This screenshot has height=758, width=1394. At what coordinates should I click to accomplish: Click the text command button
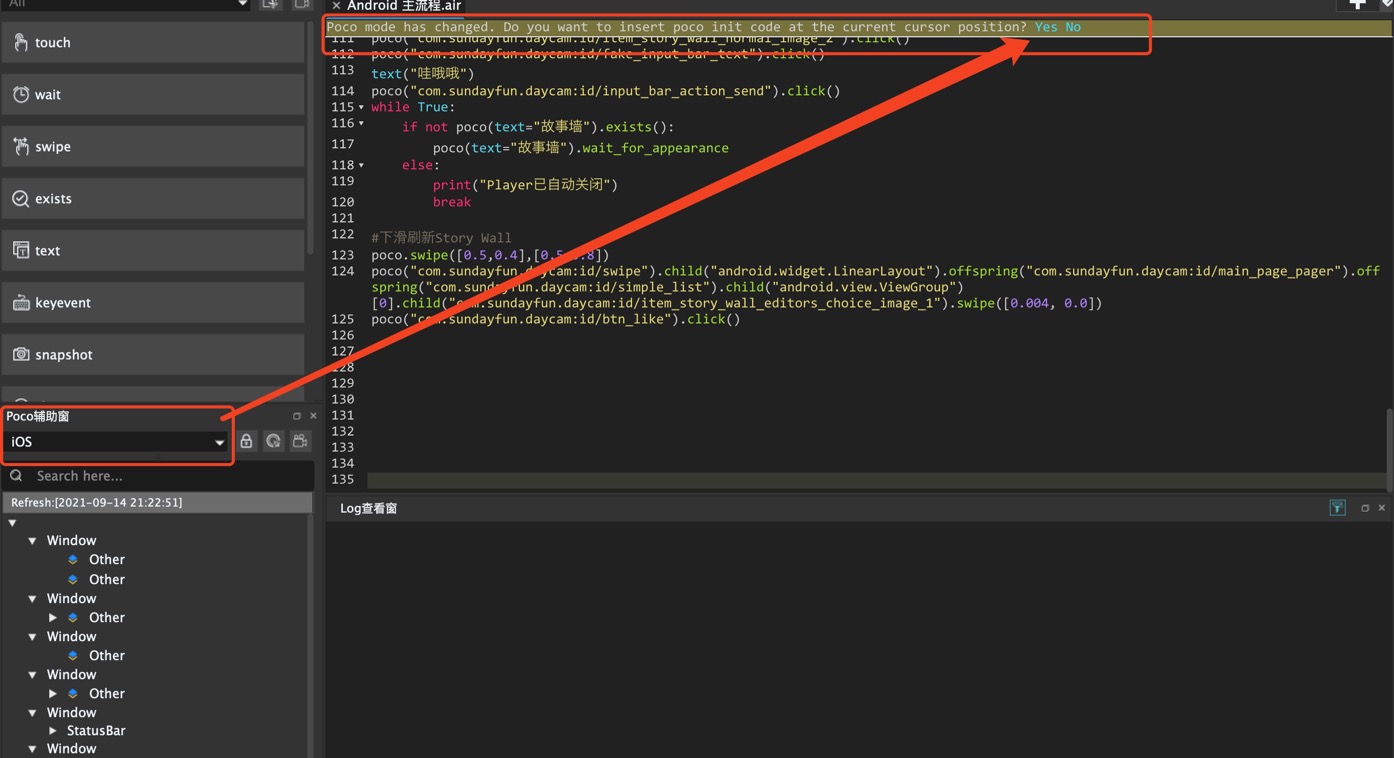click(x=153, y=250)
